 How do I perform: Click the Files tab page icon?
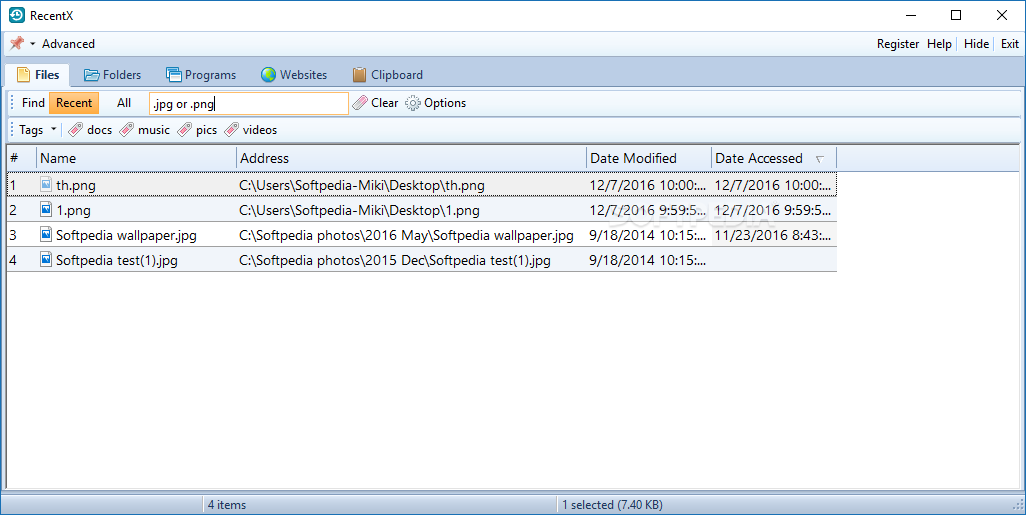tap(24, 75)
